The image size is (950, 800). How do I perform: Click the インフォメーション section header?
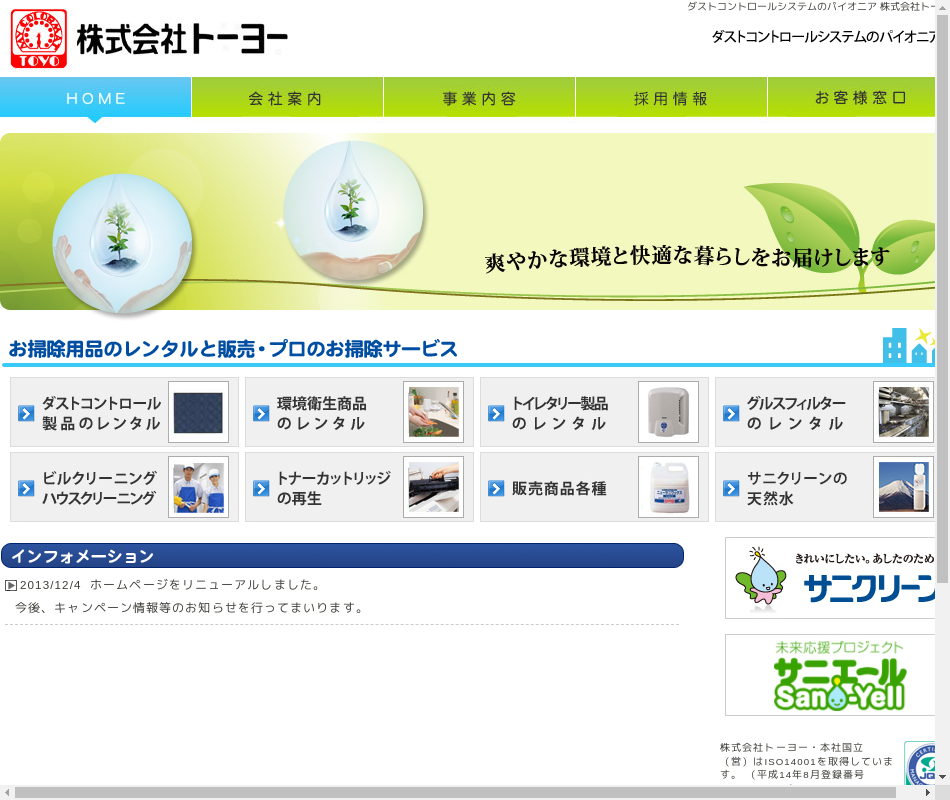coord(342,556)
